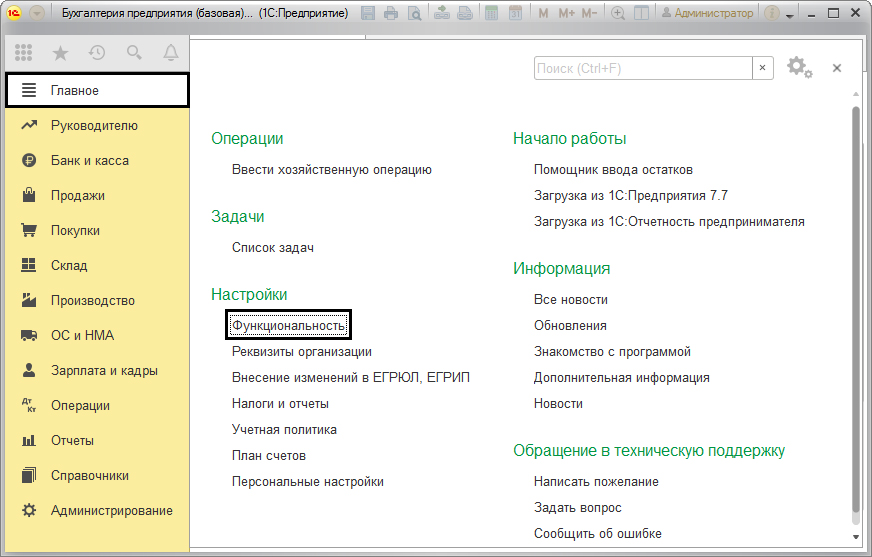Clear the search with the x button
The width and height of the screenshot is (872, 557).
click(x=763, y=68)
